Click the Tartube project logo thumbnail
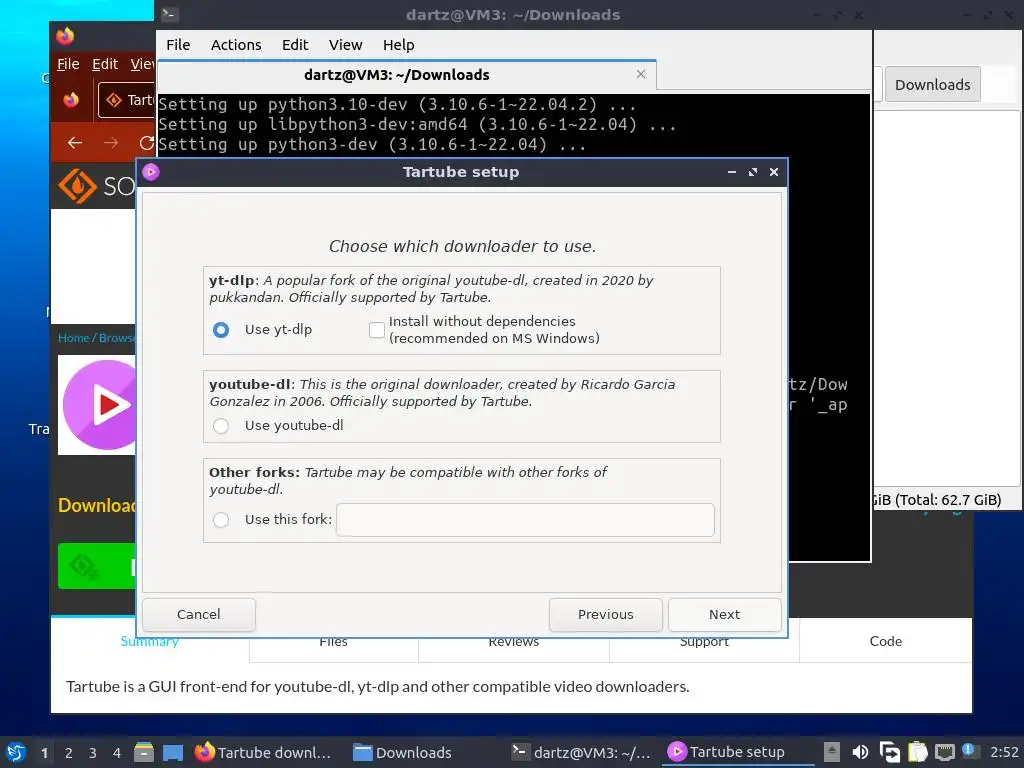This screenshot has width=1024, height=768. [x=97, y=405]
